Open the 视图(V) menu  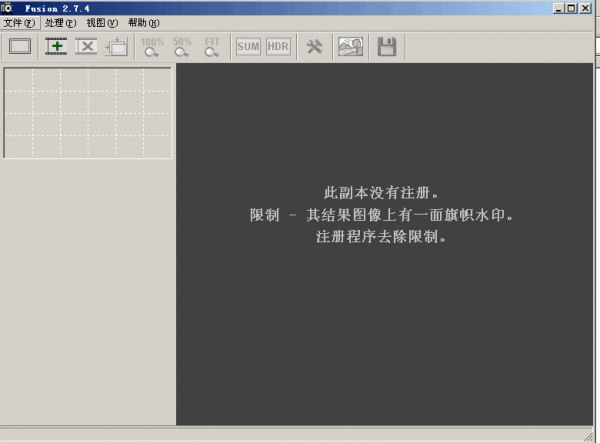(x=102, y=23)
